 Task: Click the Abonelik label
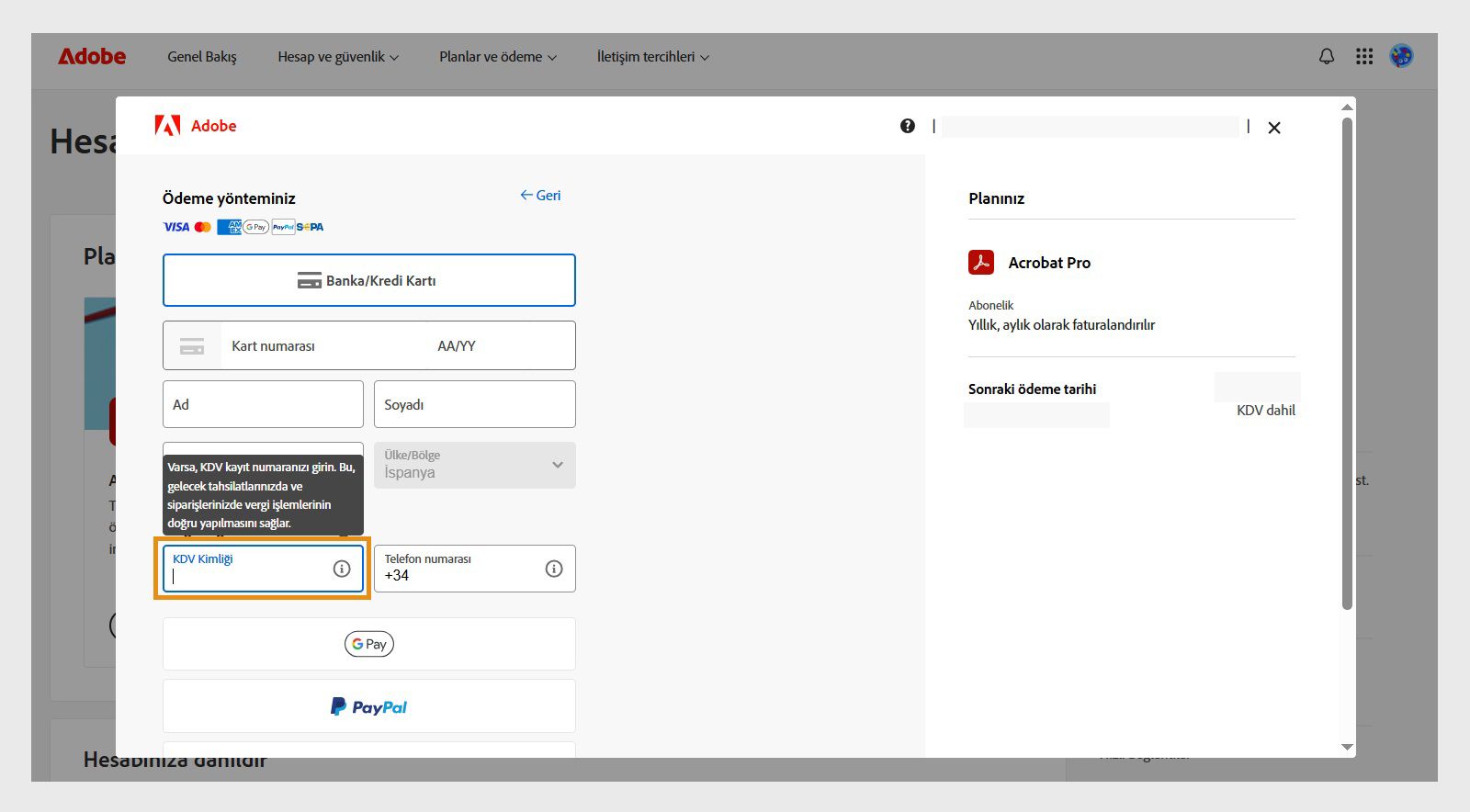[x=990, y=305]
